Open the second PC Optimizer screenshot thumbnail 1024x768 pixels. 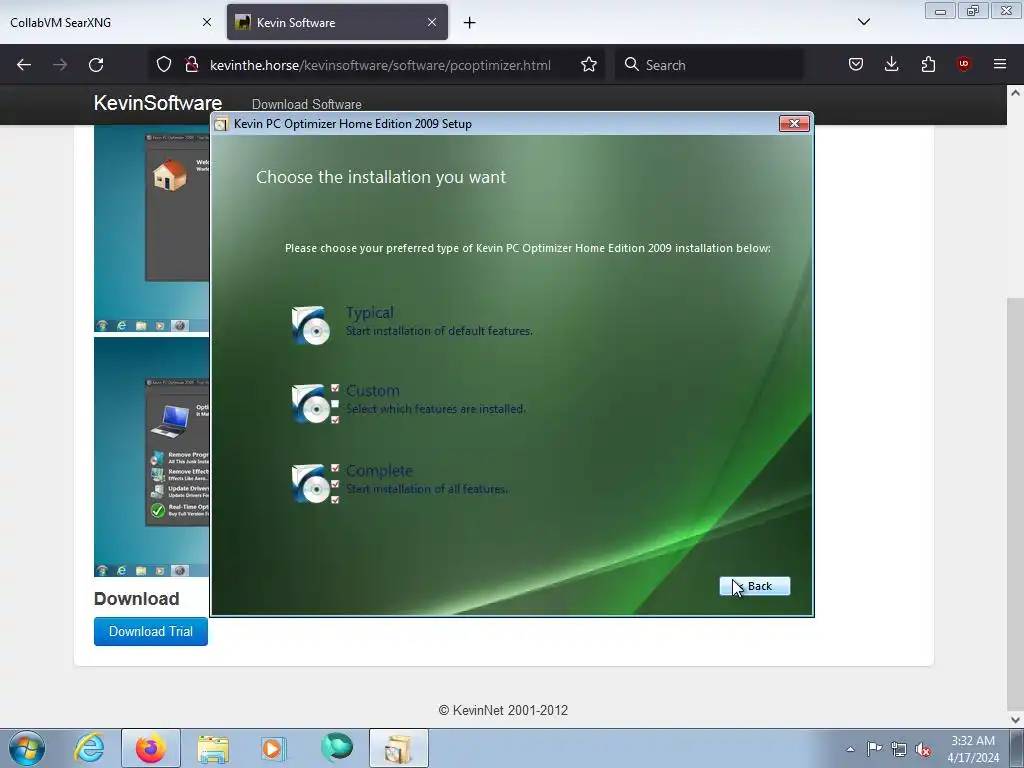coord(152,456)
